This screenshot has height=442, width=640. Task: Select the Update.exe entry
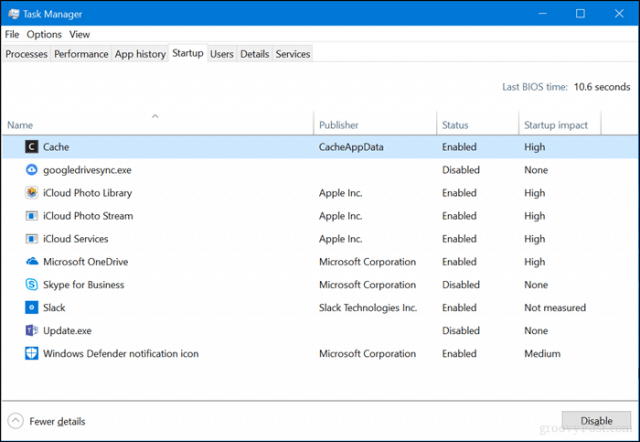pos(67,331)
